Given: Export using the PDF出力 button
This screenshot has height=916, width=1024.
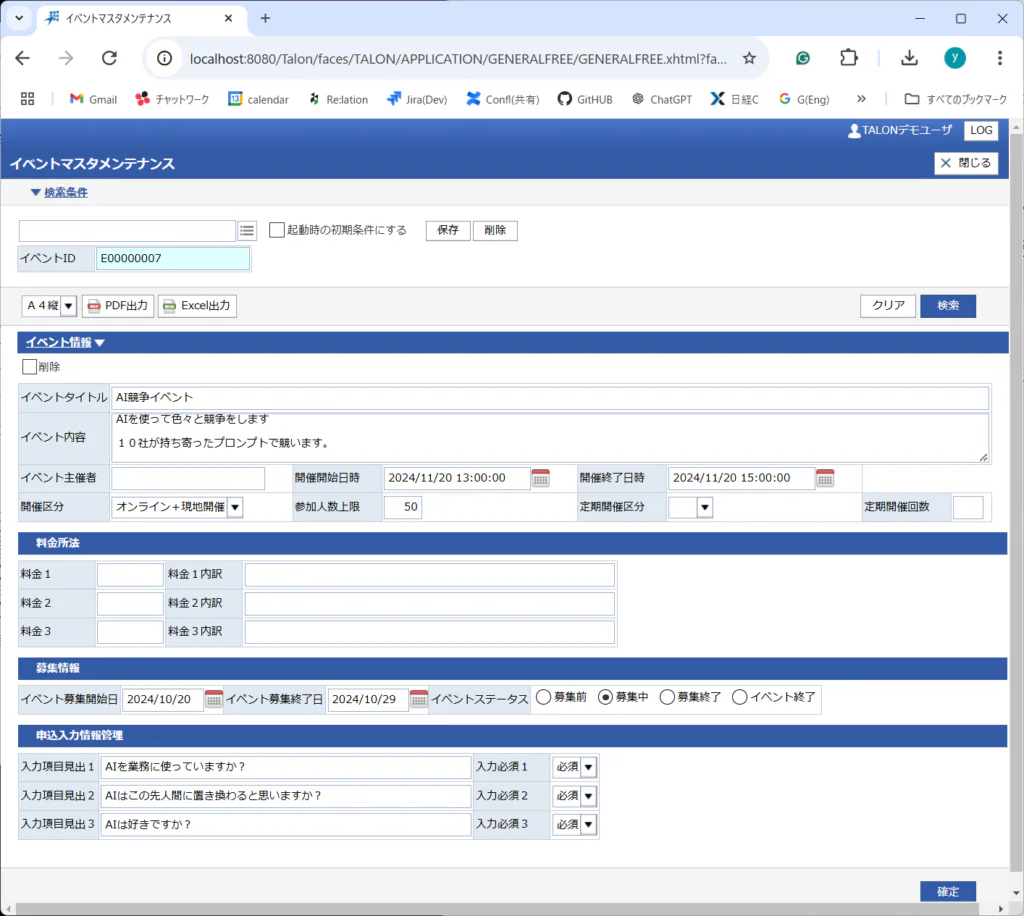Looking at the screenshot, I should [x=118, y=306].
